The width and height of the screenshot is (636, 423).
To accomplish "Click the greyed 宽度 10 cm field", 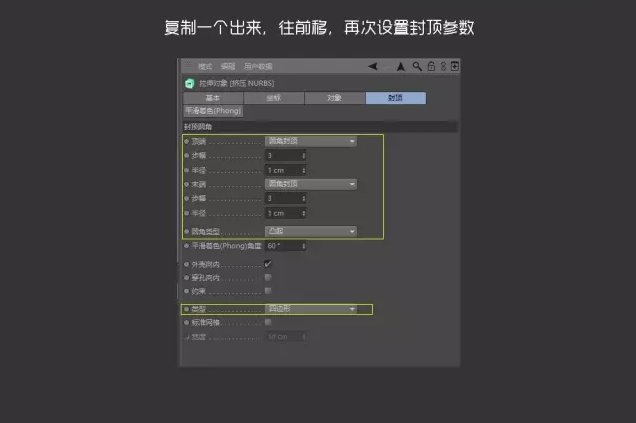I will point(286,337).
